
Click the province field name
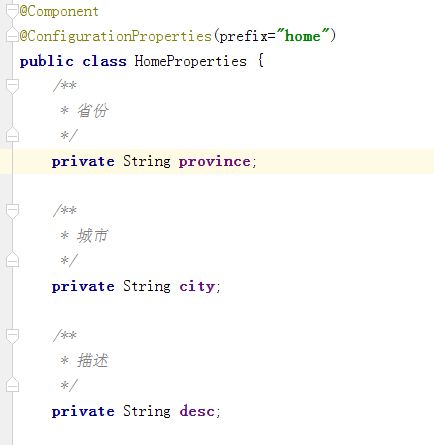pyautogui.click(x=215, y=162)
